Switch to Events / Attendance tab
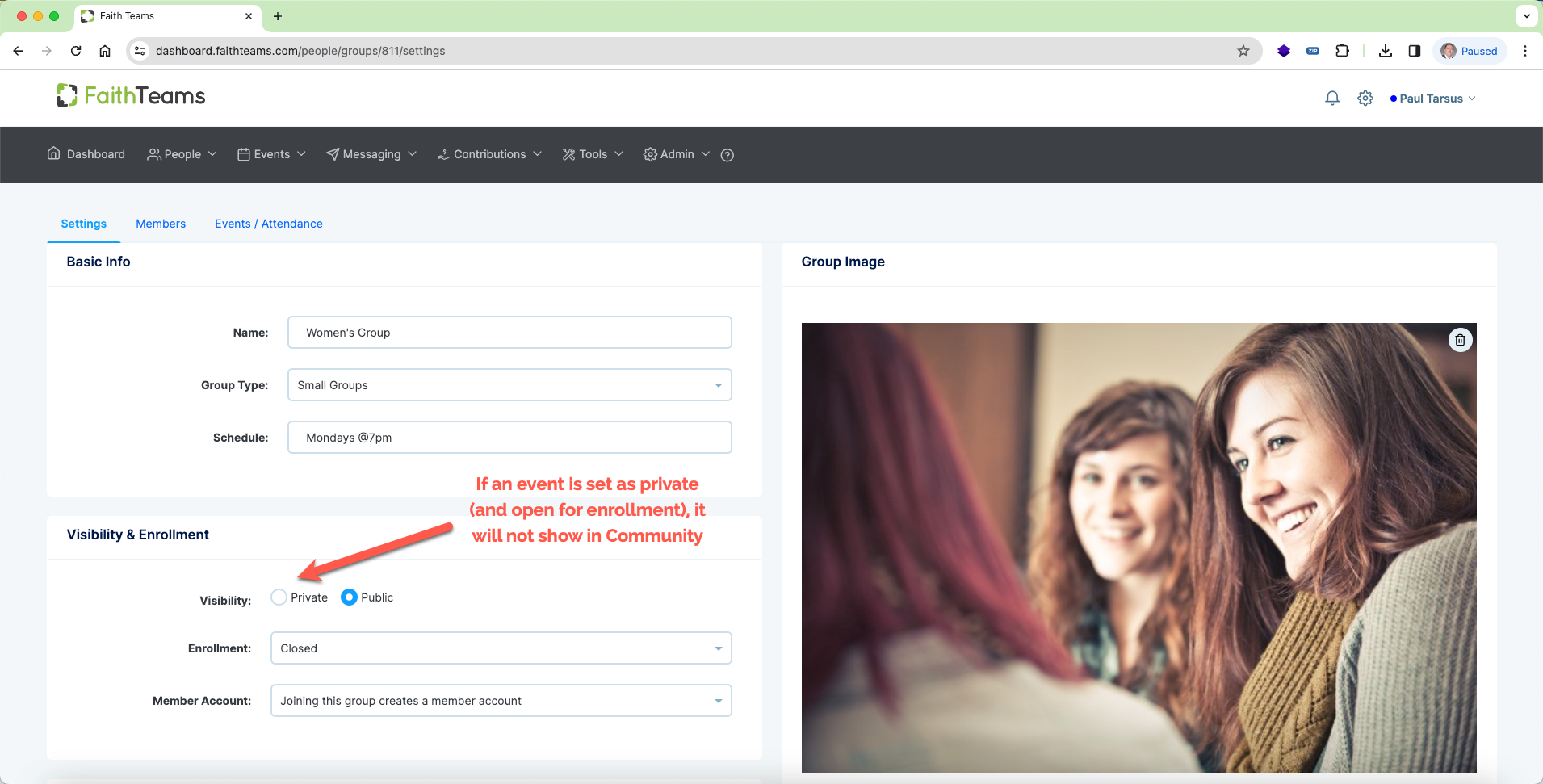This screenshot has height=784, width=1543. click(x=269, y=224)
